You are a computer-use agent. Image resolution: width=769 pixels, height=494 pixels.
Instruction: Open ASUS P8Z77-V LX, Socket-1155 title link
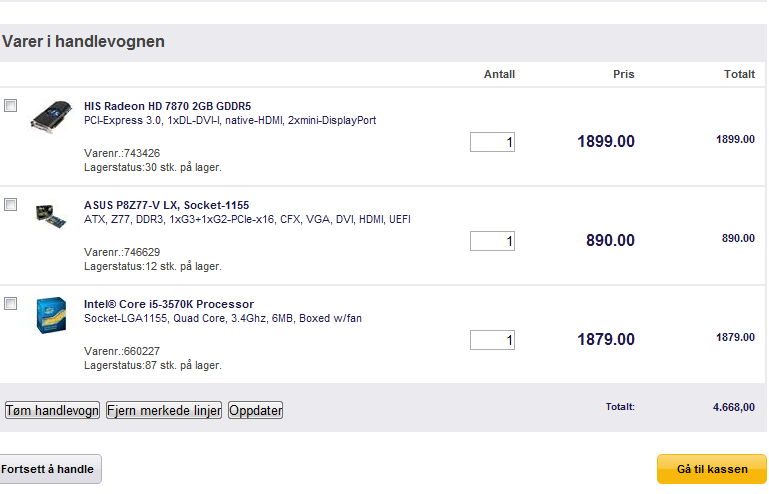[167, 205]
